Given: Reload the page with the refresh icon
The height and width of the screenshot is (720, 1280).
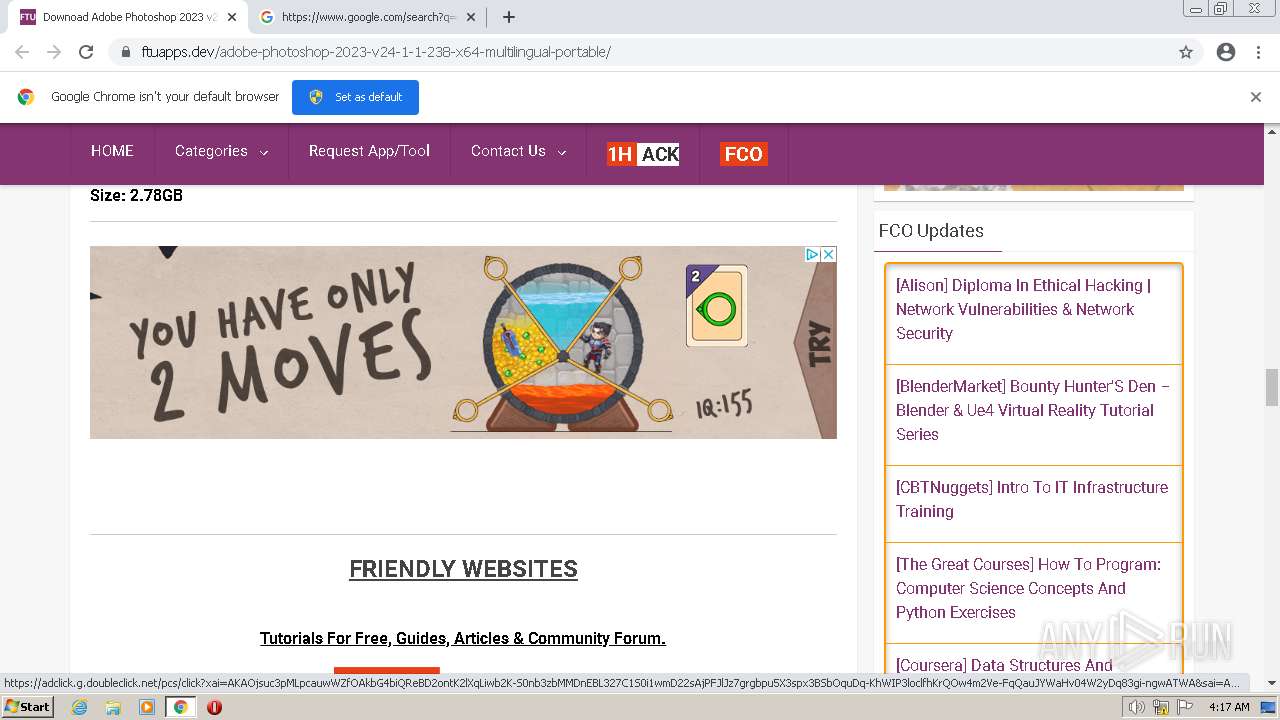Looking at the screenshot, I should click(86, 52).
